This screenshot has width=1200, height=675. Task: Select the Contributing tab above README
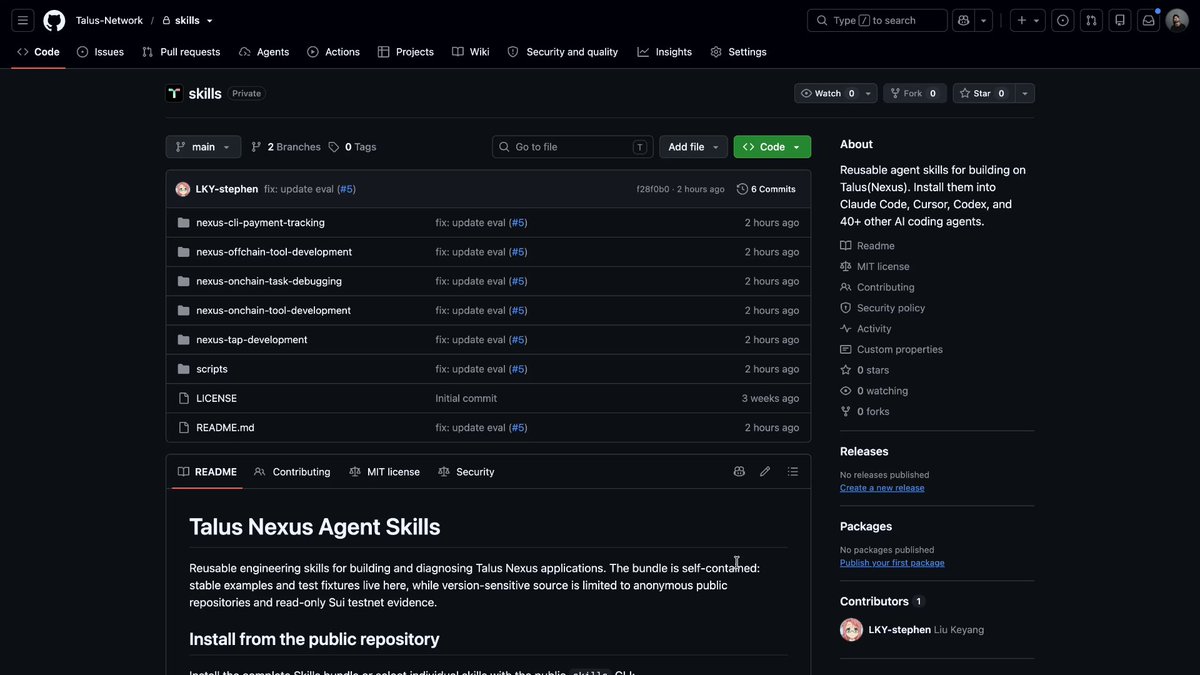tap(292, 472)
